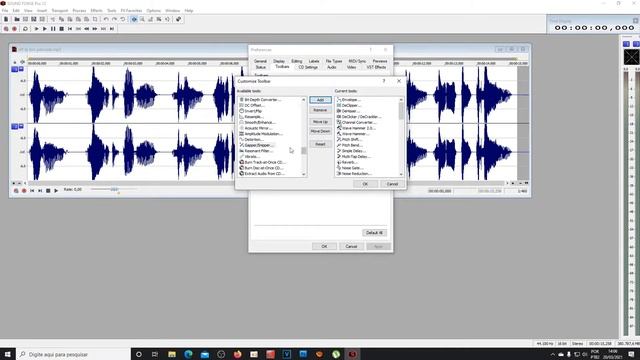The width and height of the screenshot is (640, 360).
Task: Select Burn Disc-at-Once CD in Available tools
Action: (261, 168)
